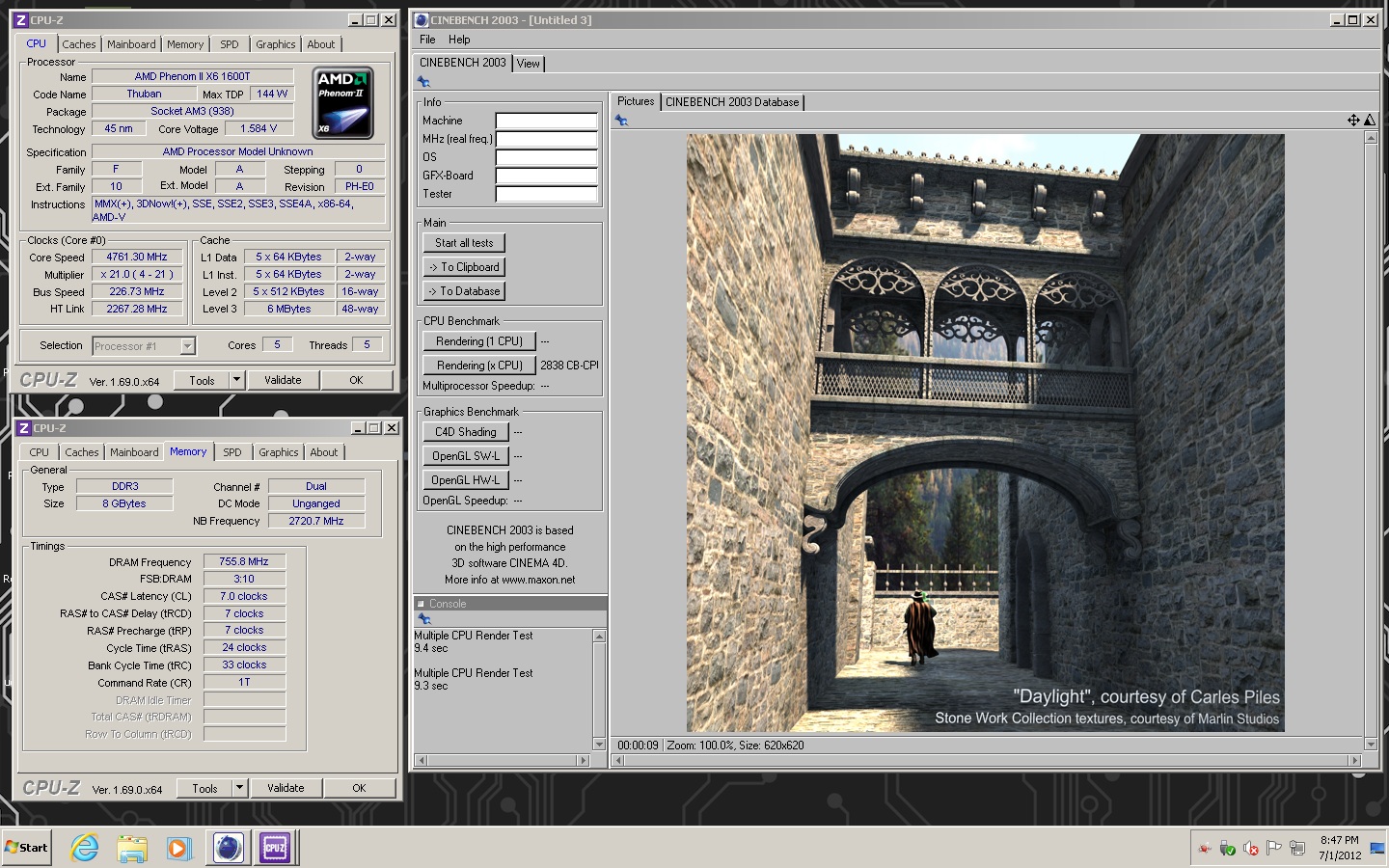Expand Tools dropdown arrow in upper CPU-Z window
Image resolution: width=1389 pixels, height=868 pixels.
[236, 380]
